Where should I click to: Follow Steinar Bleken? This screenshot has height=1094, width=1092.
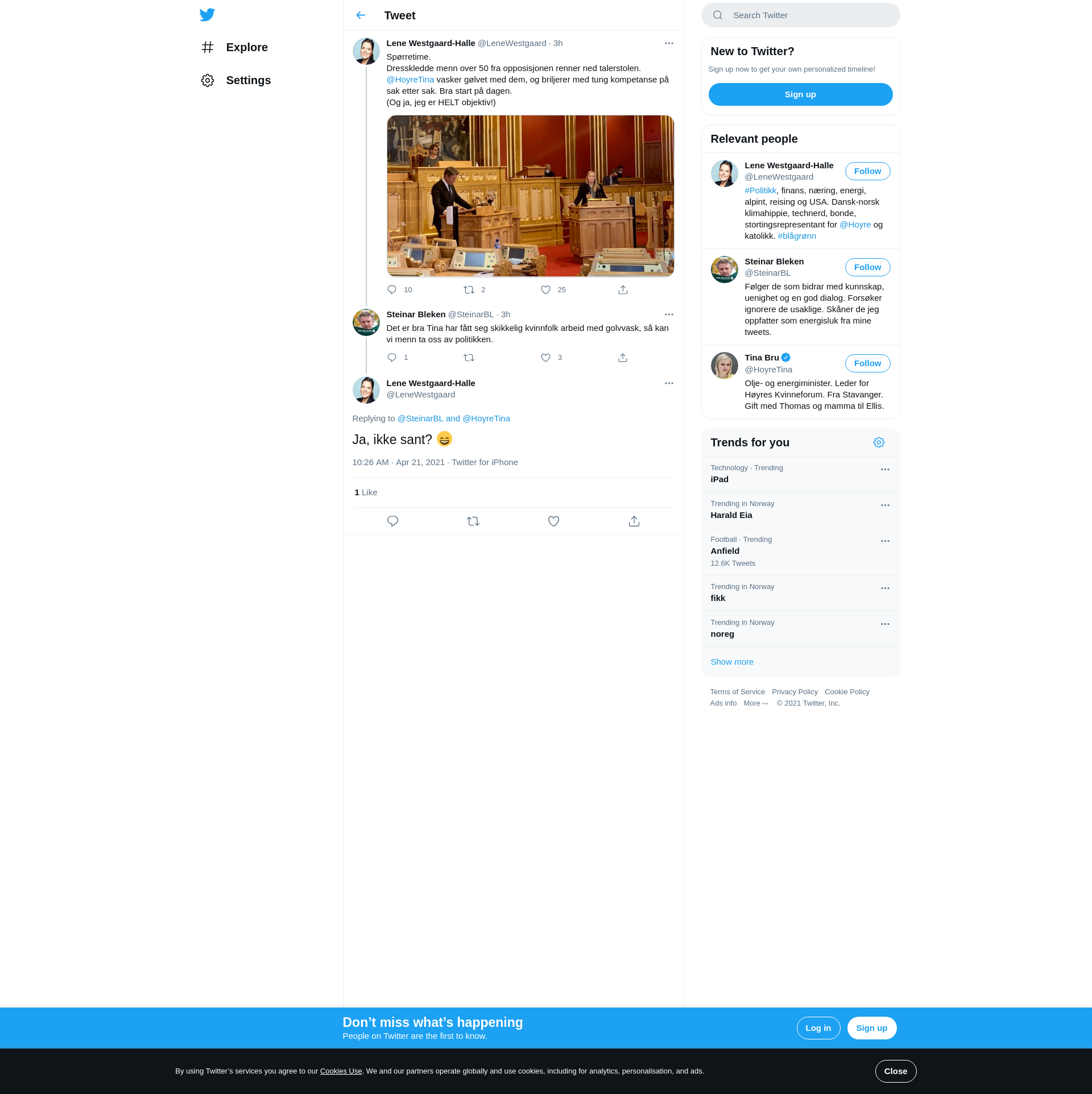tap(867, 267)
